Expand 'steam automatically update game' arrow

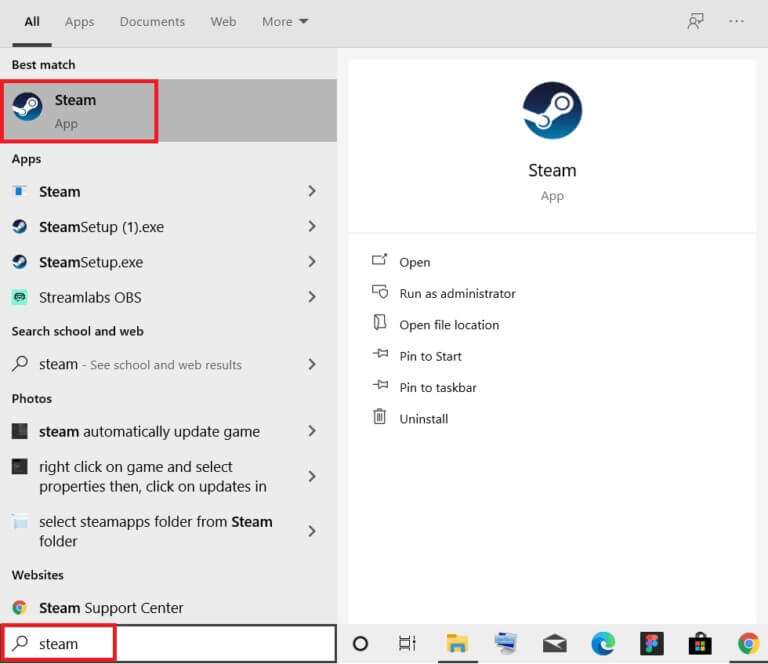[312, 431]
